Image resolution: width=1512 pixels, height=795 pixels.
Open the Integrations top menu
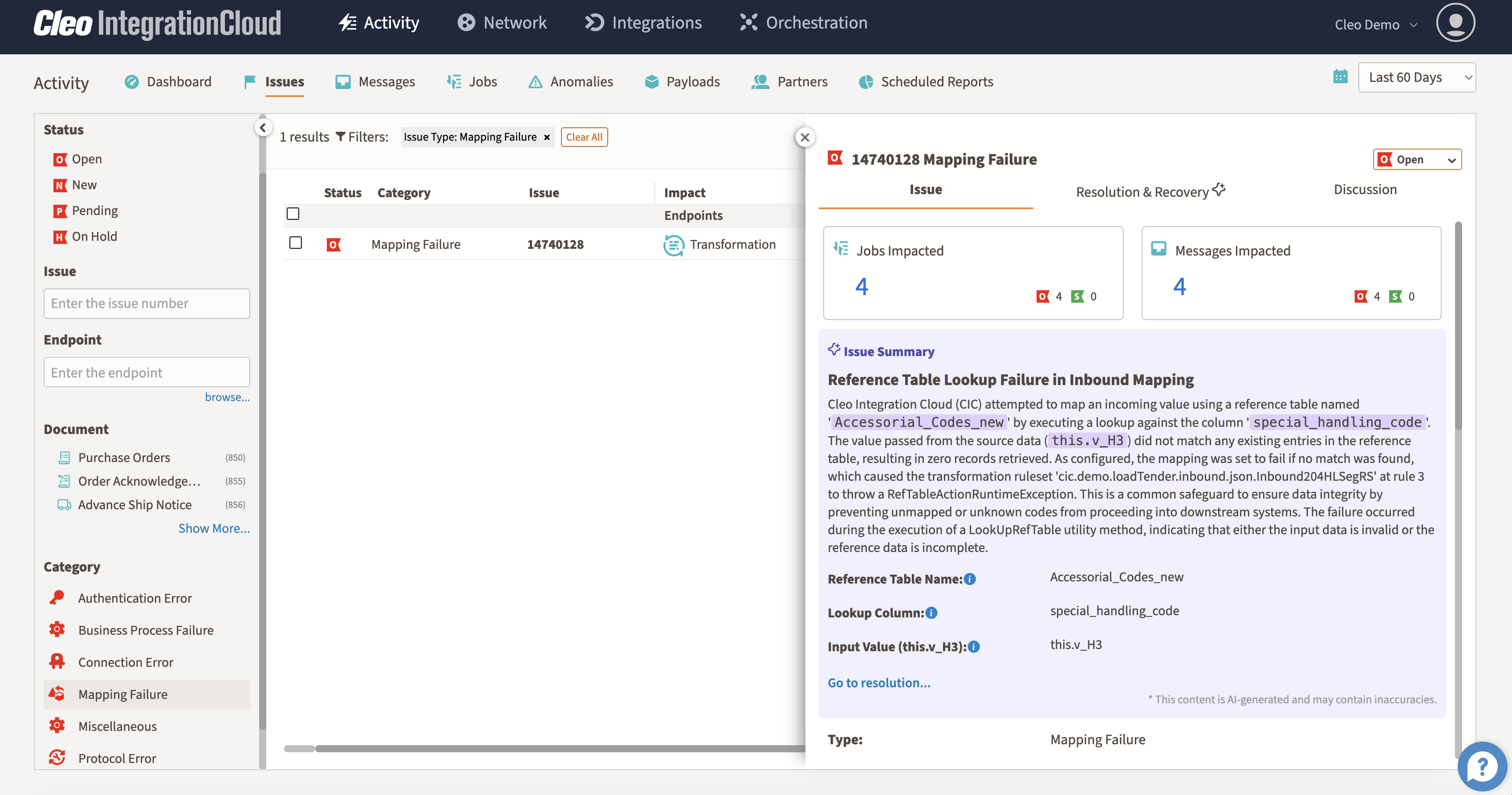[x=643, y=22]
